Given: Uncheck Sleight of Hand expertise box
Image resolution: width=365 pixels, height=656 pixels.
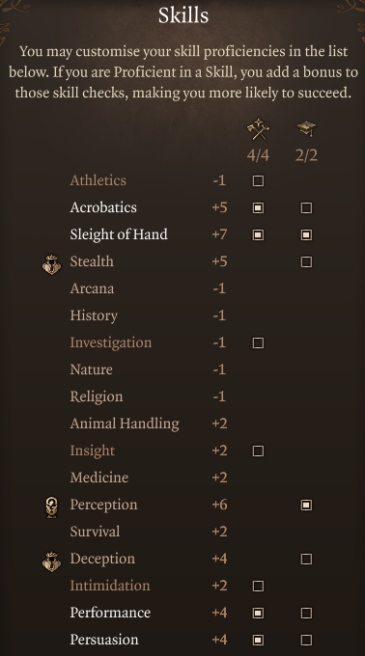Looking at the screenshot, I should pos(306,235).
